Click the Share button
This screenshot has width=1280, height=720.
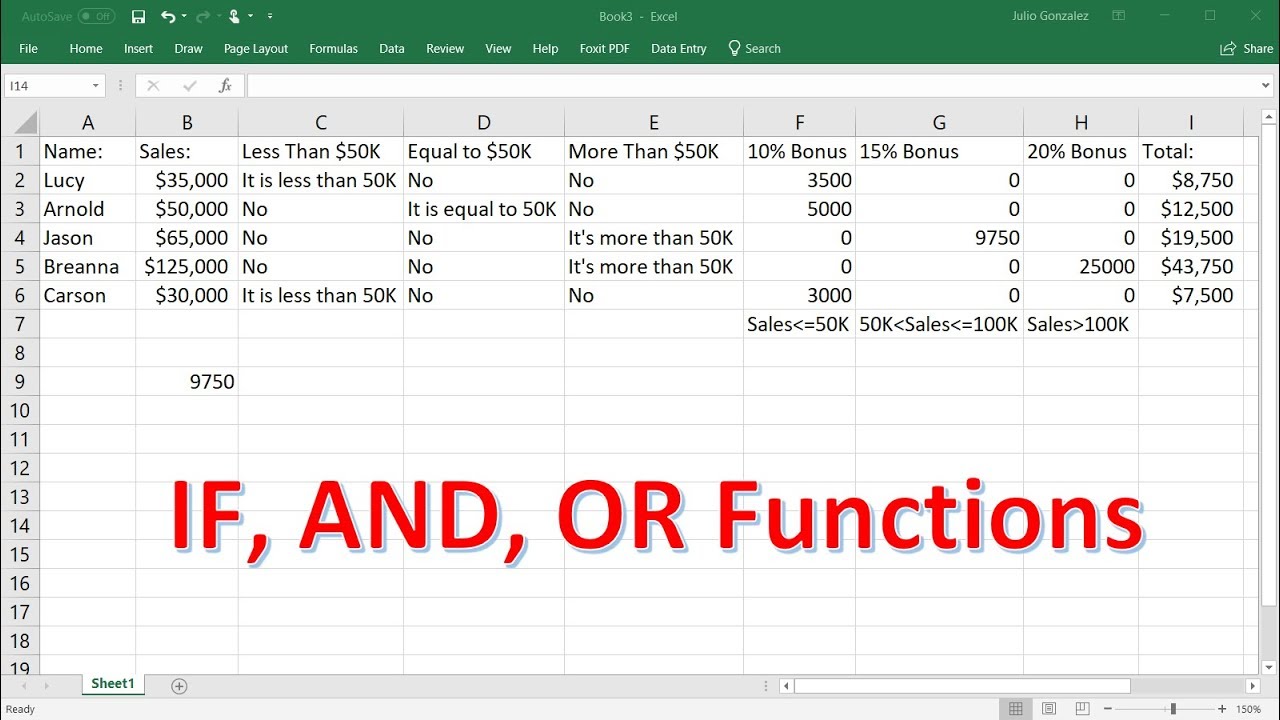(x=1245, y=48)
